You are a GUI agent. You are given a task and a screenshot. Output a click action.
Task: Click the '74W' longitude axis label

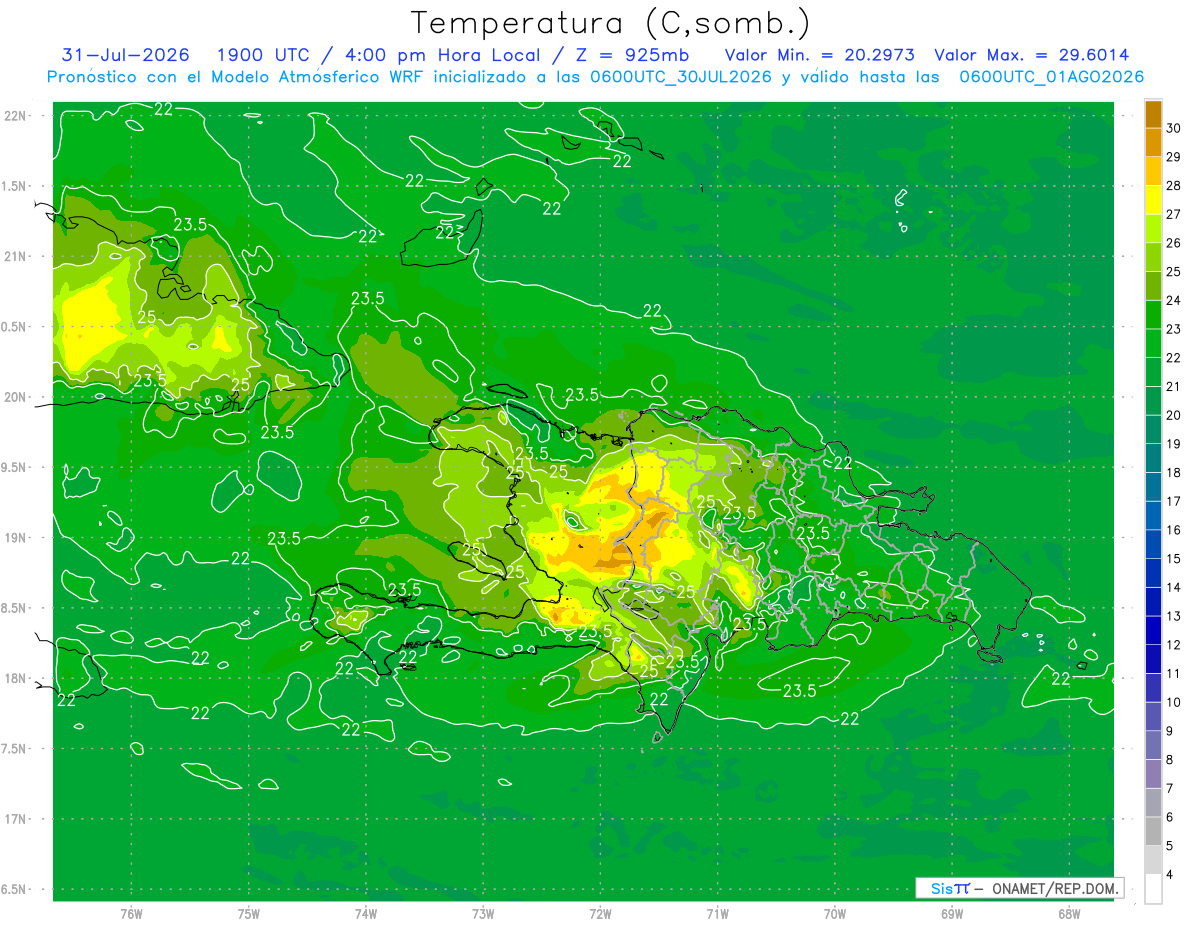point(366,914)
